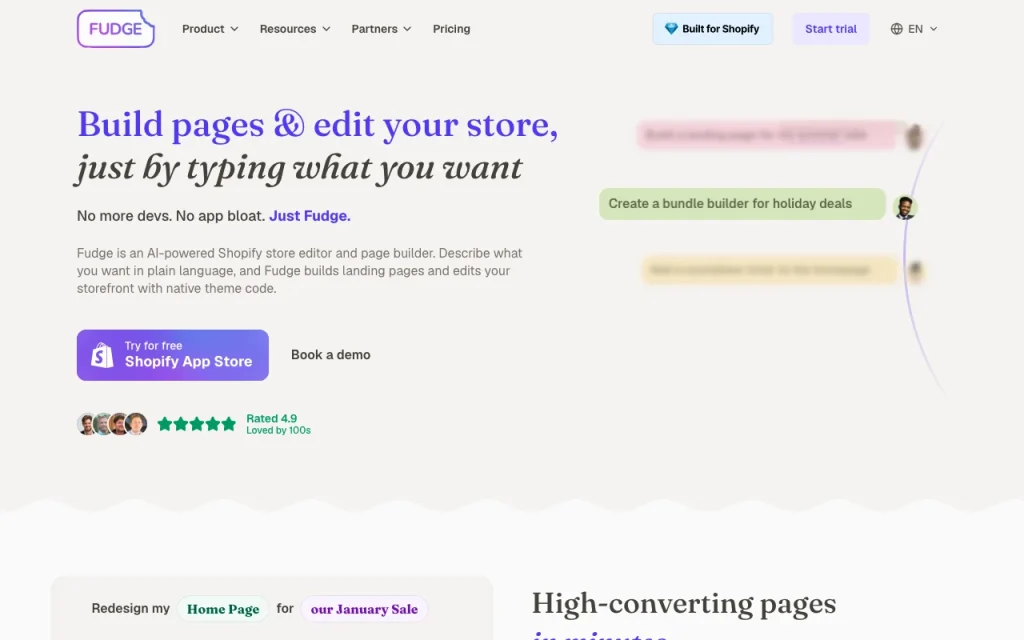Click the five green rating stars
Viewport: 1024px width, 640px height.
point(197,424)
